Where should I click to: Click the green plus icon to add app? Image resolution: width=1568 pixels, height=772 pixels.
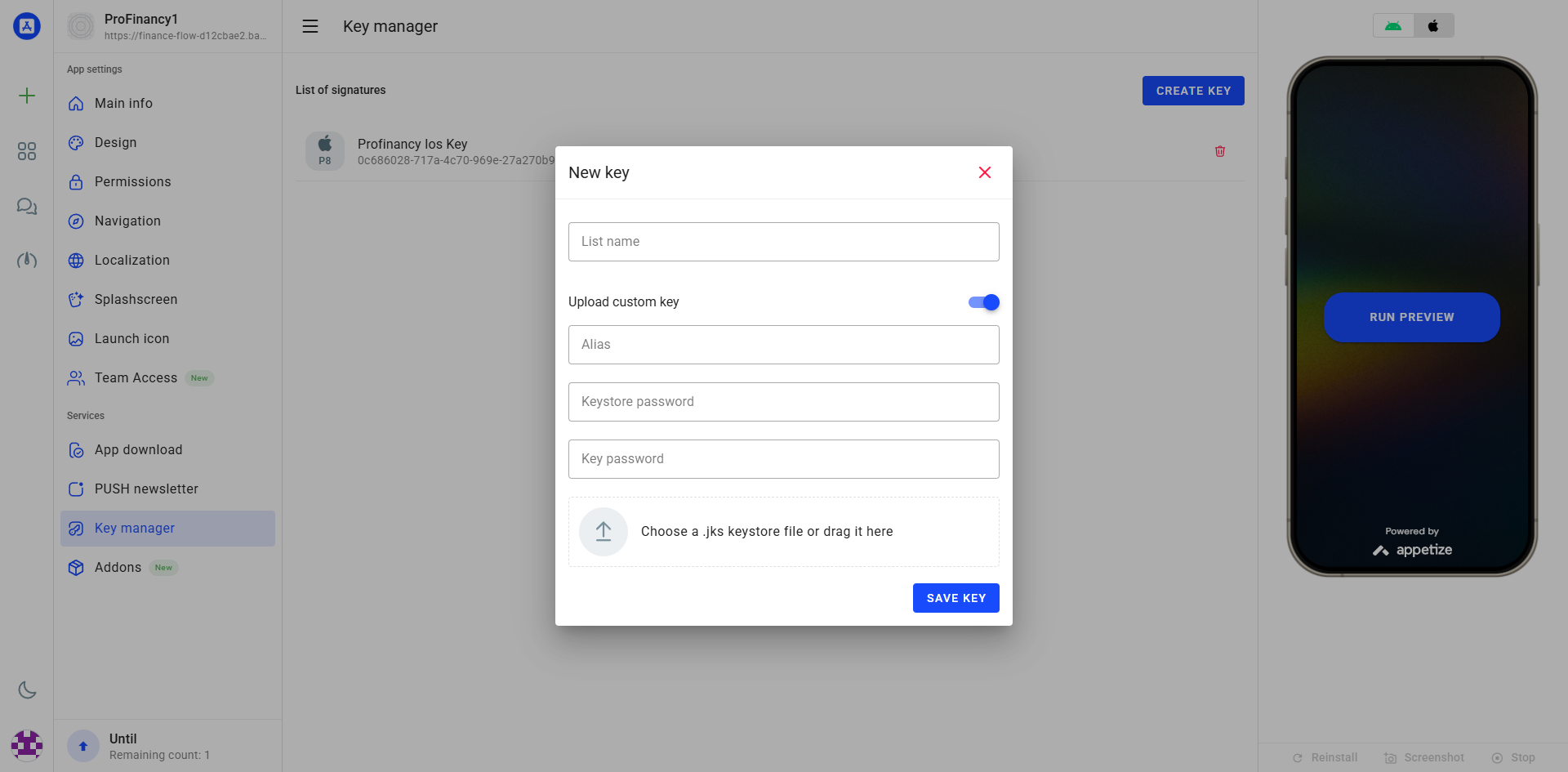point(27,96)
